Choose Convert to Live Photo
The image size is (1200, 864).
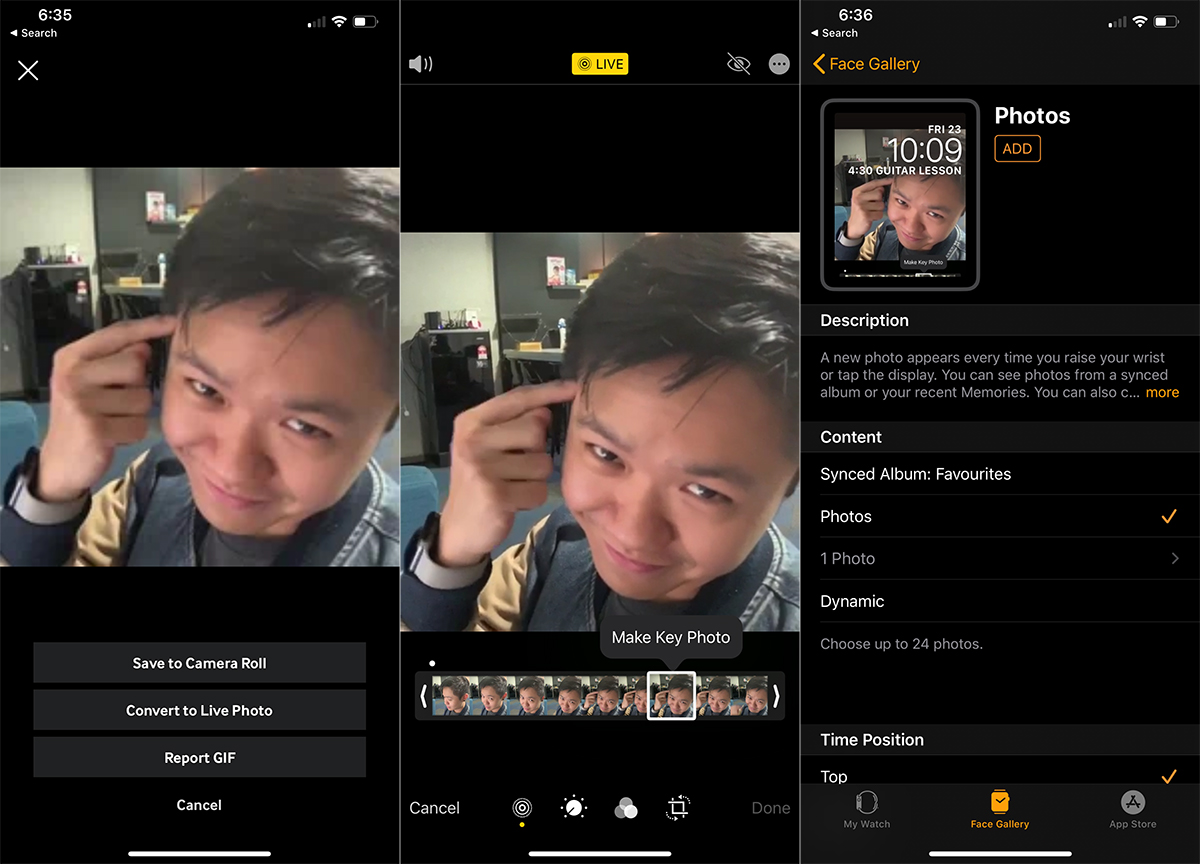click(x=199, y=710)
